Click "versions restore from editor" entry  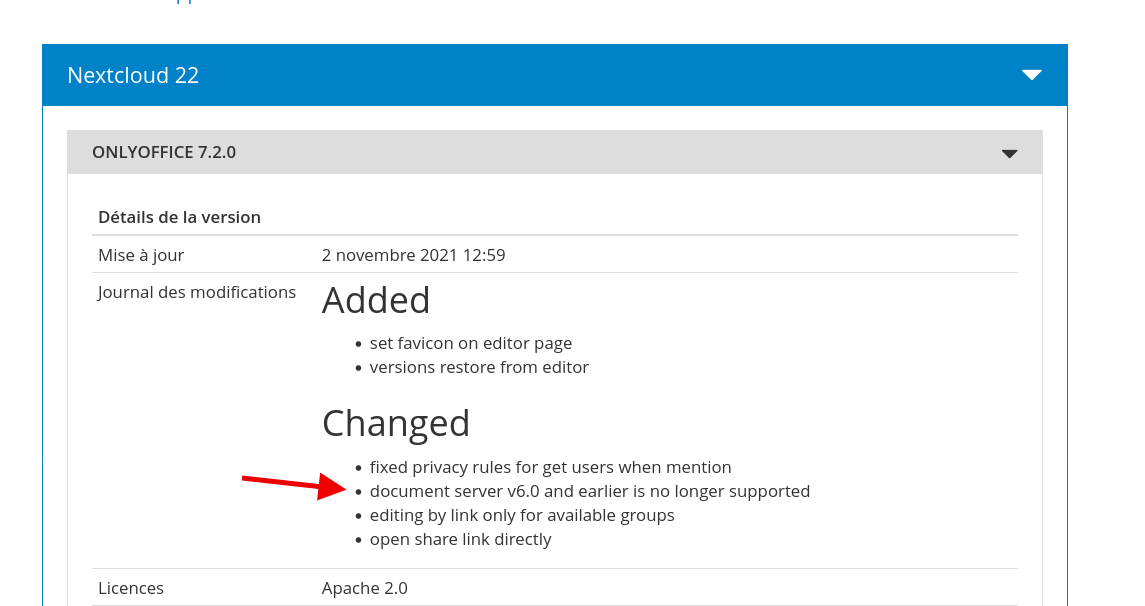479,367
